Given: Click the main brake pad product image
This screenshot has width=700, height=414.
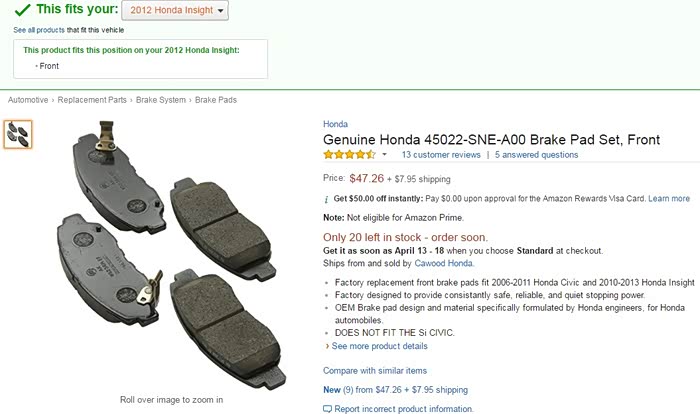Looking at the screenshot, I should (x=170, y=255).
